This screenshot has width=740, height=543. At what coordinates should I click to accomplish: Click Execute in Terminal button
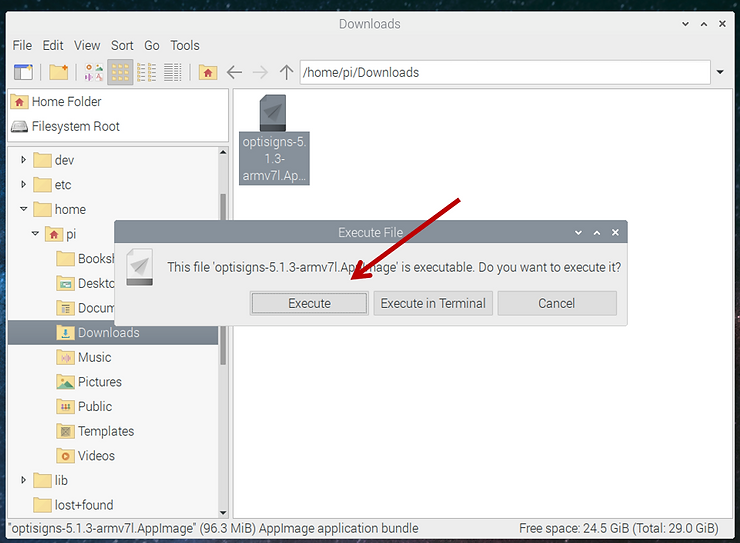tap(433, 303)
